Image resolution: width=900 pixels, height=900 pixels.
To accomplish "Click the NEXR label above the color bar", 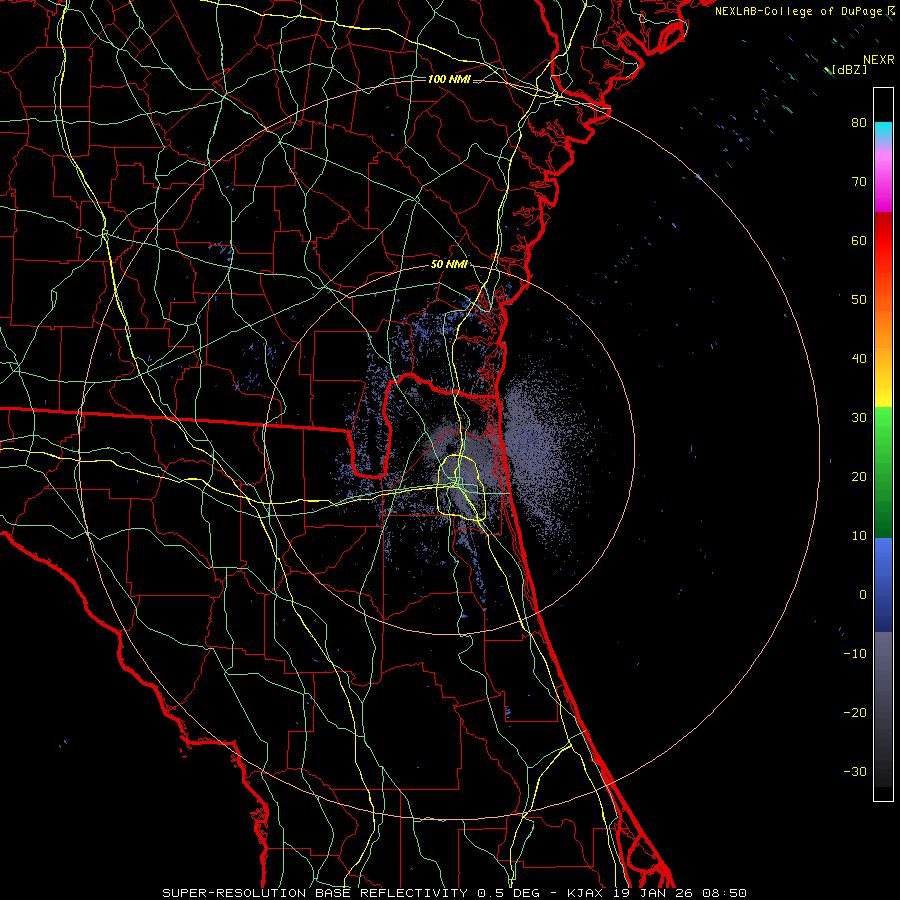I will pyautogui.click(x=879, y=60).
